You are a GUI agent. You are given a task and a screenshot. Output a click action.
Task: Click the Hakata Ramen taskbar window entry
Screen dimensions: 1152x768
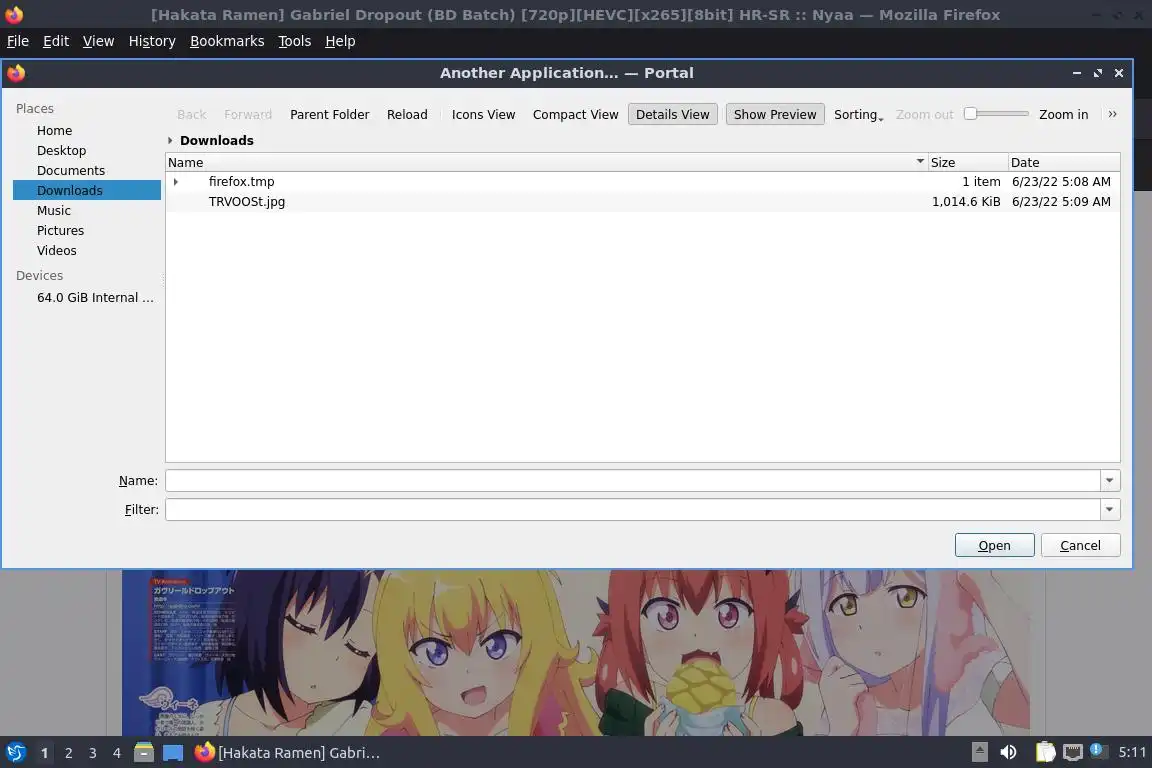(287, 753)
